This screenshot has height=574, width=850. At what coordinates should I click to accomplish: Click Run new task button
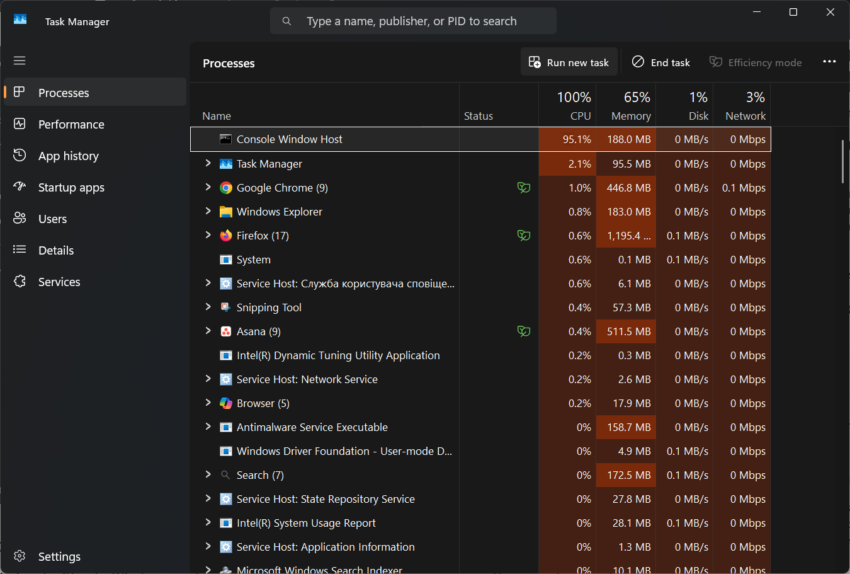569,62
